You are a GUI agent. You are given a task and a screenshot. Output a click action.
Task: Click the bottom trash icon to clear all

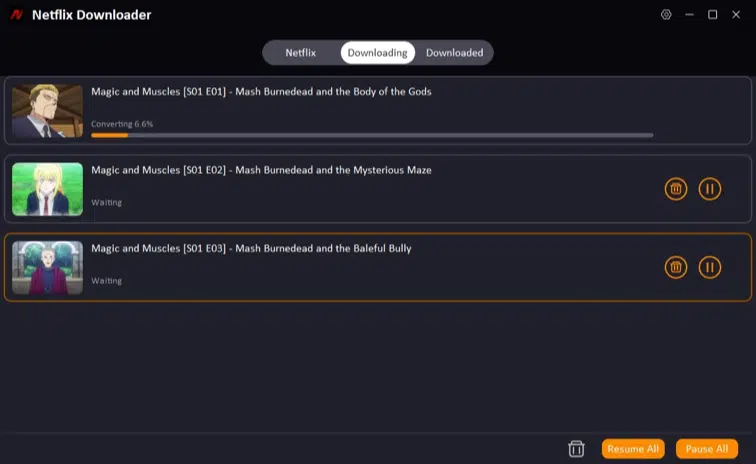point(576,449)
